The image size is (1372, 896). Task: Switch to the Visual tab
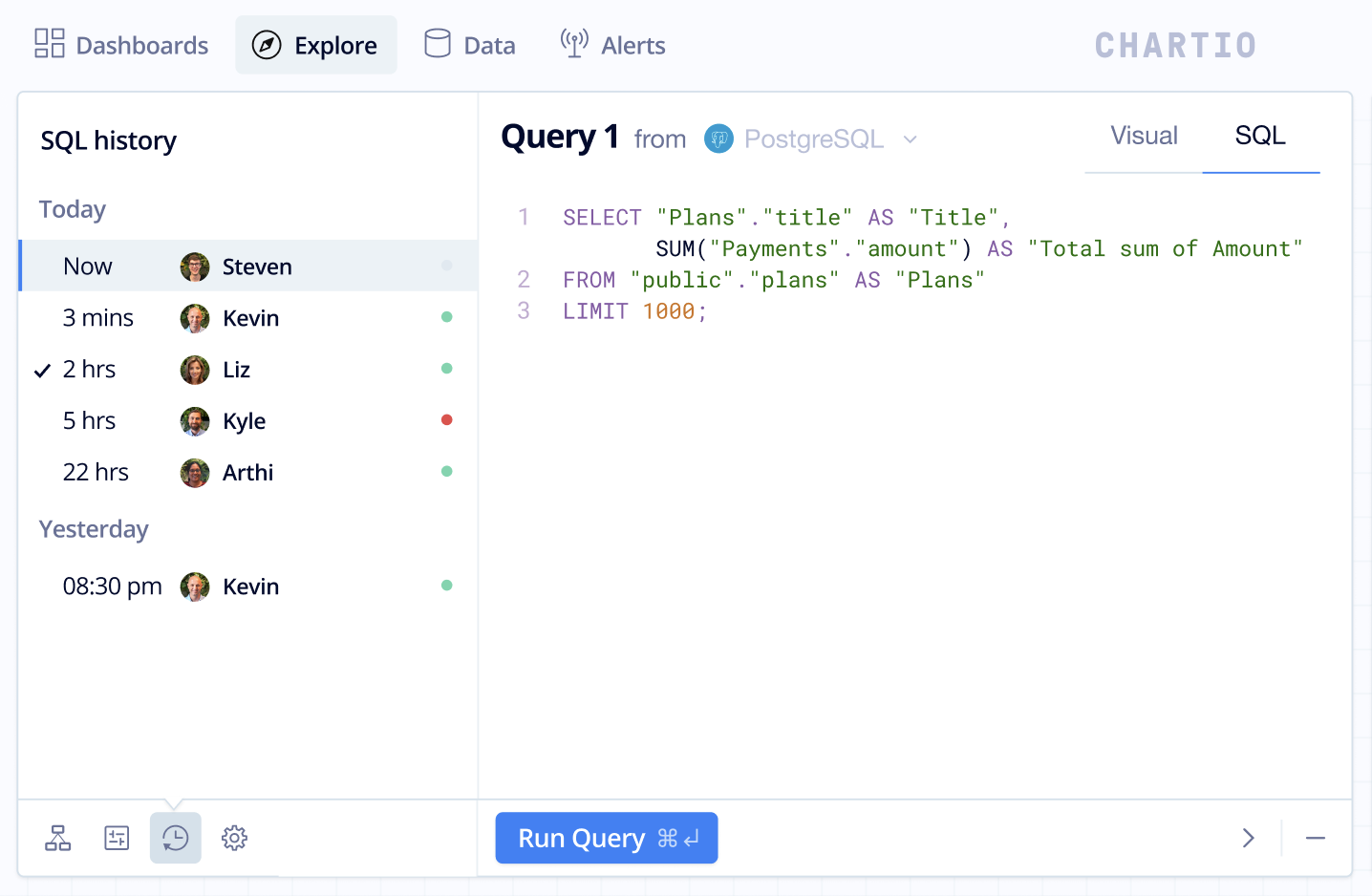tap(1144, 137)
